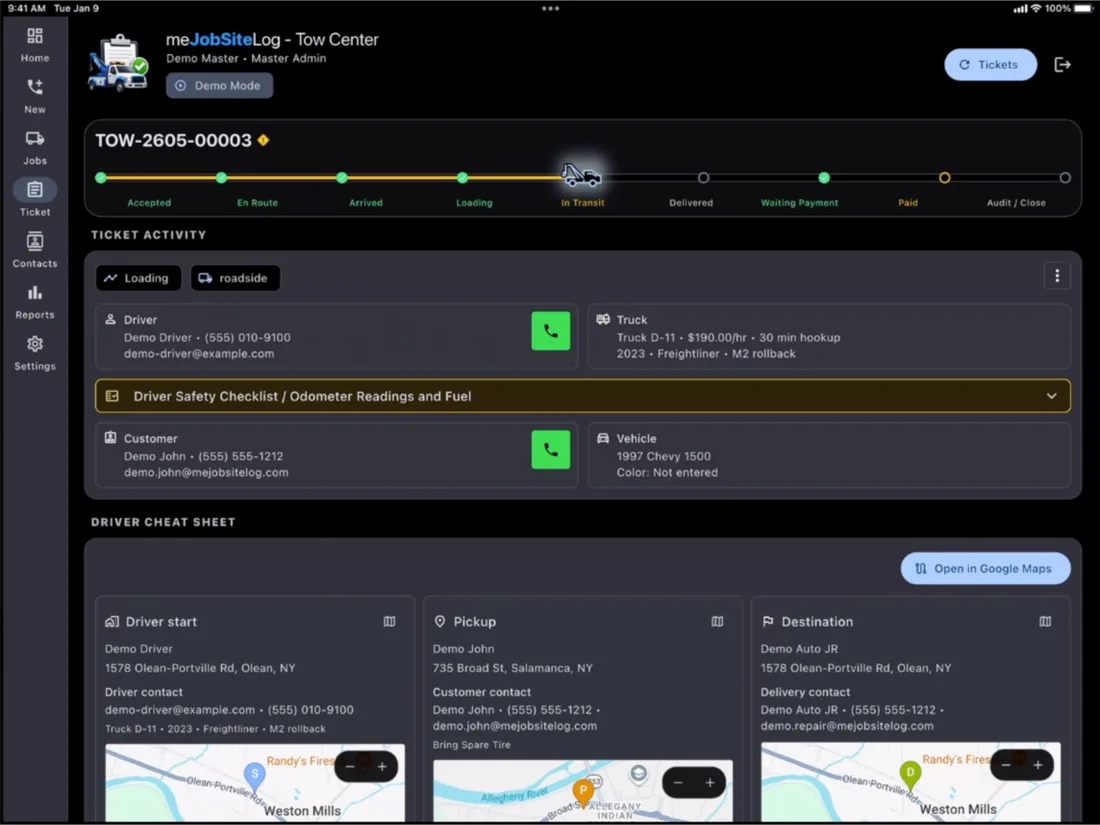
Task: Click the P marker on the Pickup map
Action: [582, 792]
